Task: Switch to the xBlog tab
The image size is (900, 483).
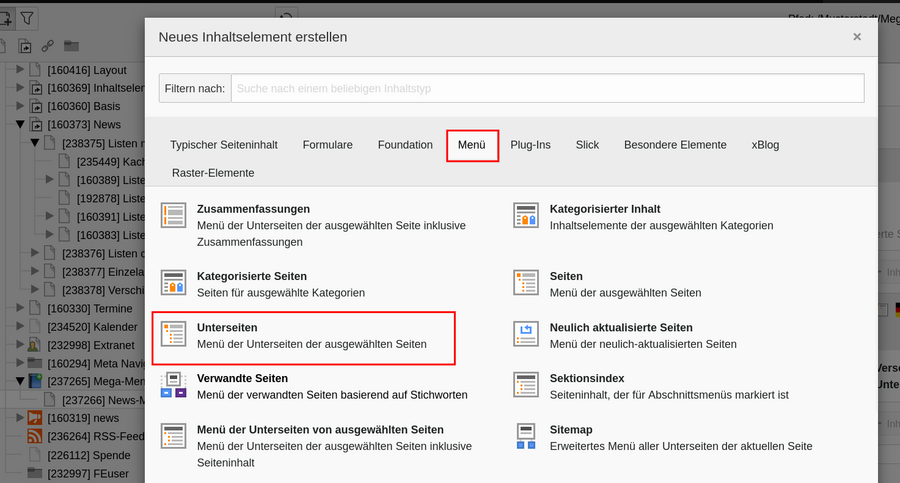Action: coord(765,145)
